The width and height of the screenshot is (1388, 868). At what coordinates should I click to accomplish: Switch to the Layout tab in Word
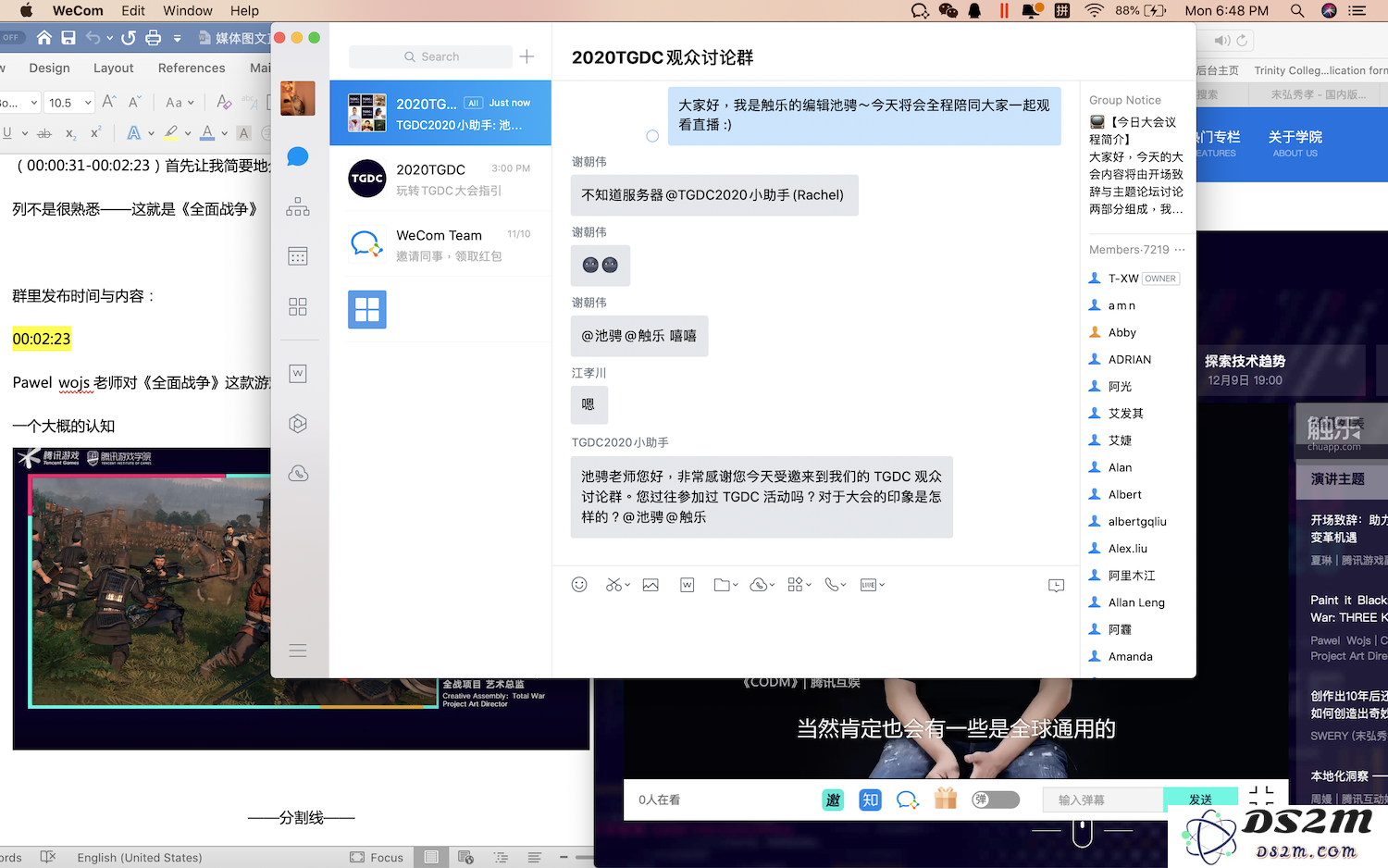point(114,68)
